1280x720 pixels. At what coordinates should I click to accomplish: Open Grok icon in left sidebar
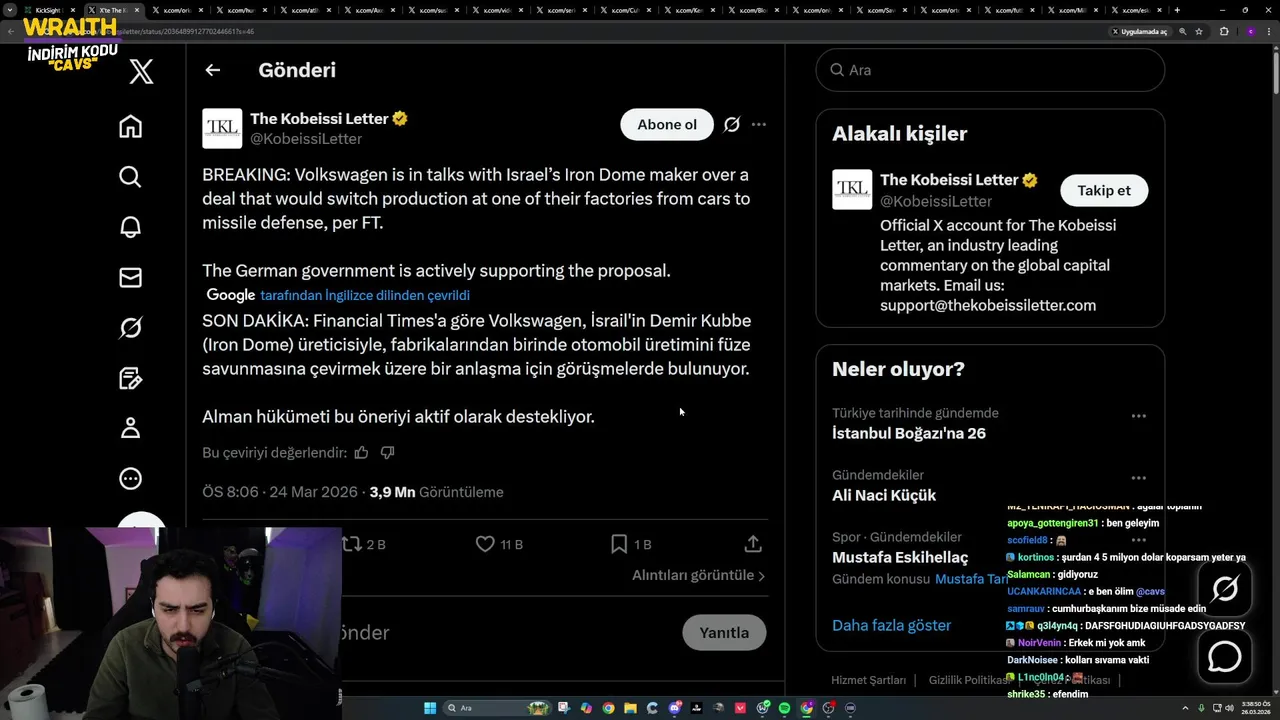click(x=130, y=327)
